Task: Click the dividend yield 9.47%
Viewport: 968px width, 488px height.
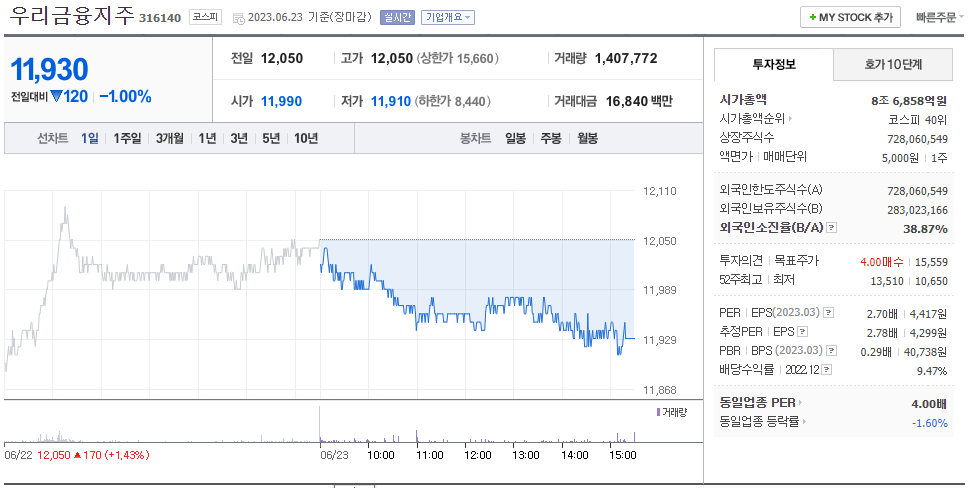Action: pos(932,371)
